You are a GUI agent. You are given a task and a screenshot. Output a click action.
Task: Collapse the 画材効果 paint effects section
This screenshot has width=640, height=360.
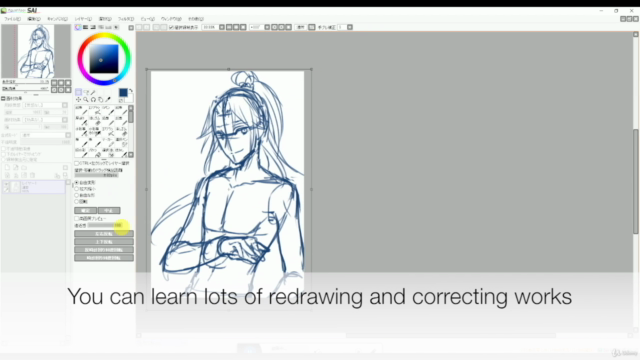(x=3, y=98)
